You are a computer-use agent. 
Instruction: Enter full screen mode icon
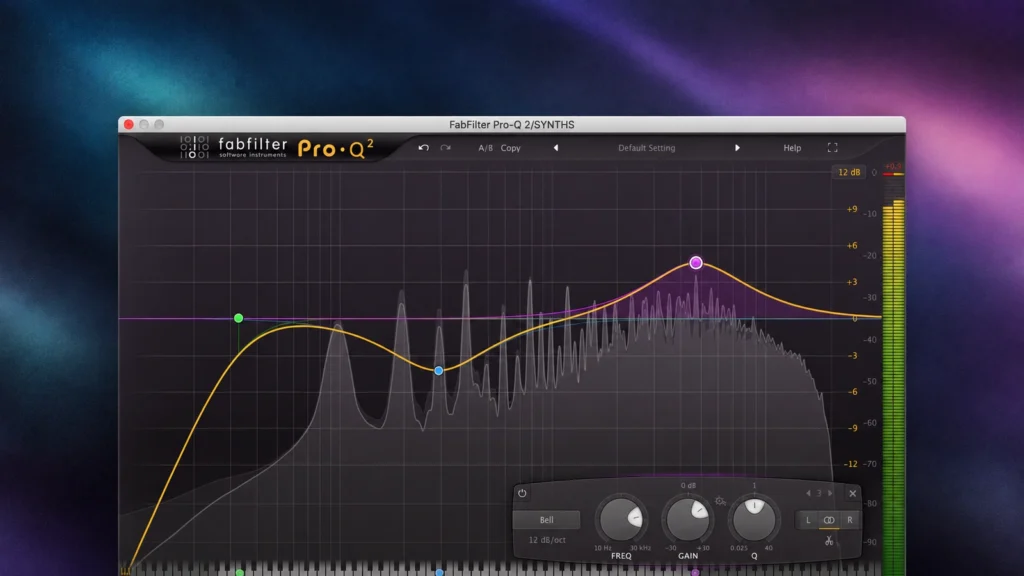click(x=833, y=148)
